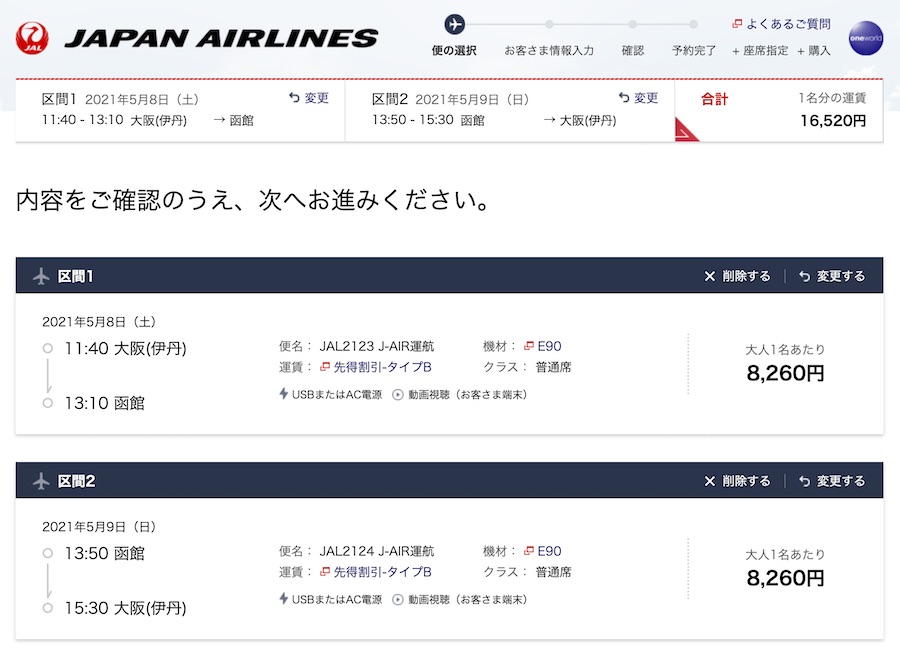Click 変更 for 区間2 in summary bar

638,98
